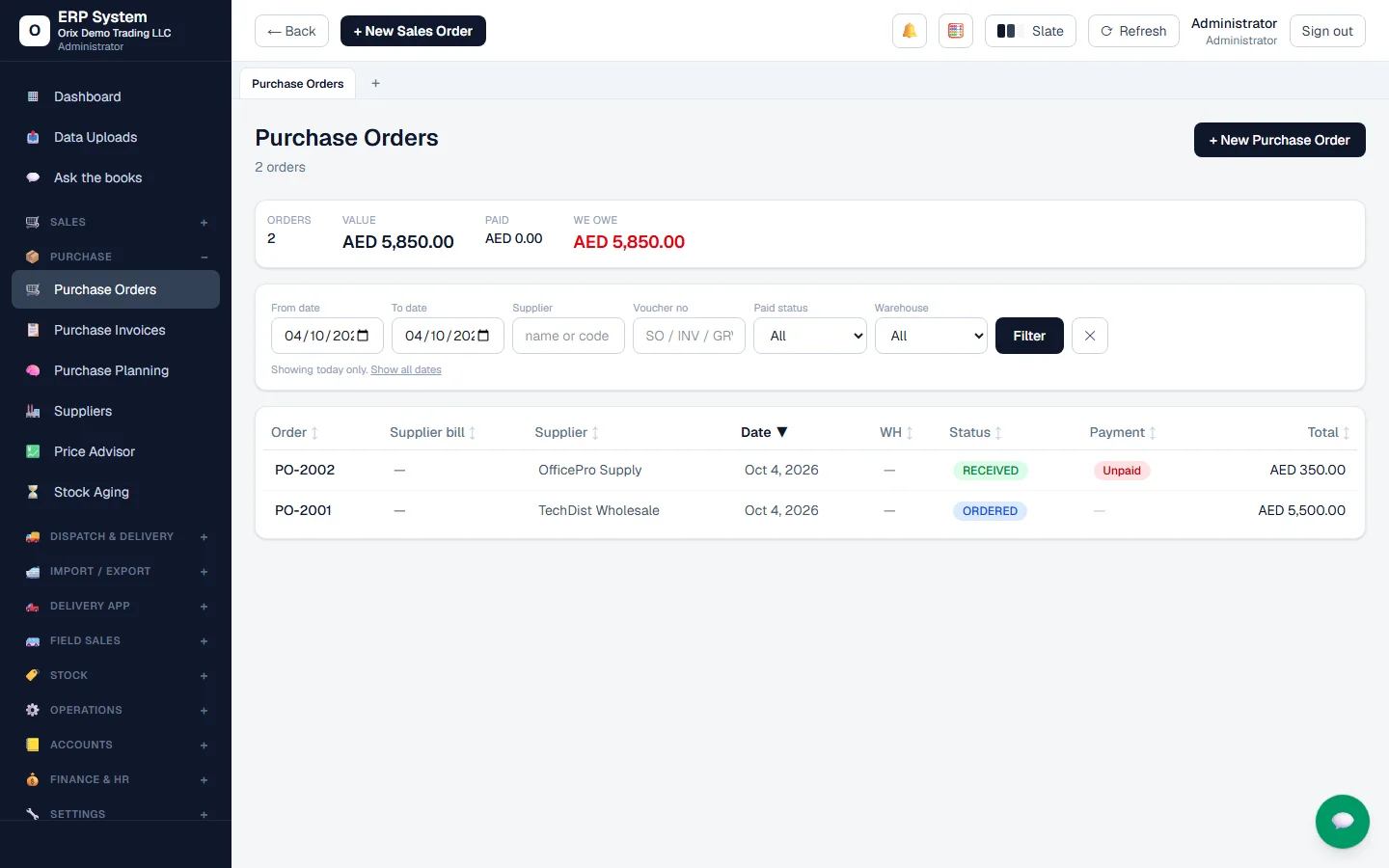Collapse the Purchase sidebar section

116,257
